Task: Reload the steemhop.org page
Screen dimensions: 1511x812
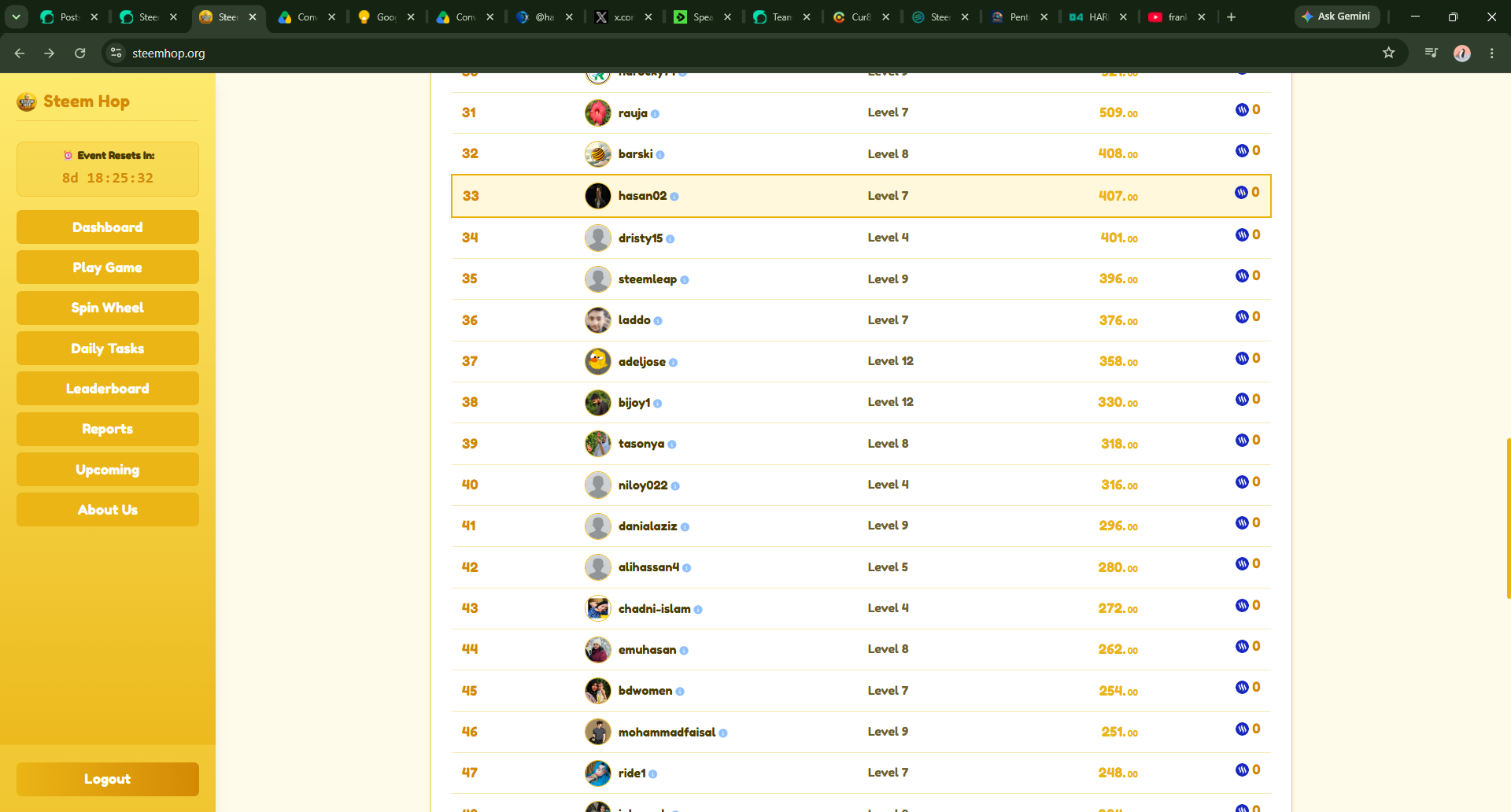Action: pos(79,53)
